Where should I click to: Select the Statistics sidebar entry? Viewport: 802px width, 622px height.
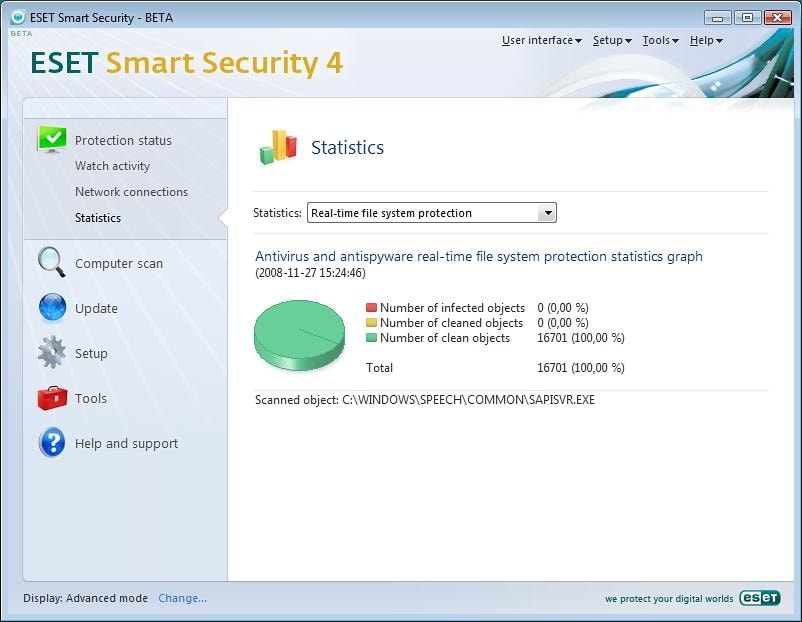[x=98, y=217]
